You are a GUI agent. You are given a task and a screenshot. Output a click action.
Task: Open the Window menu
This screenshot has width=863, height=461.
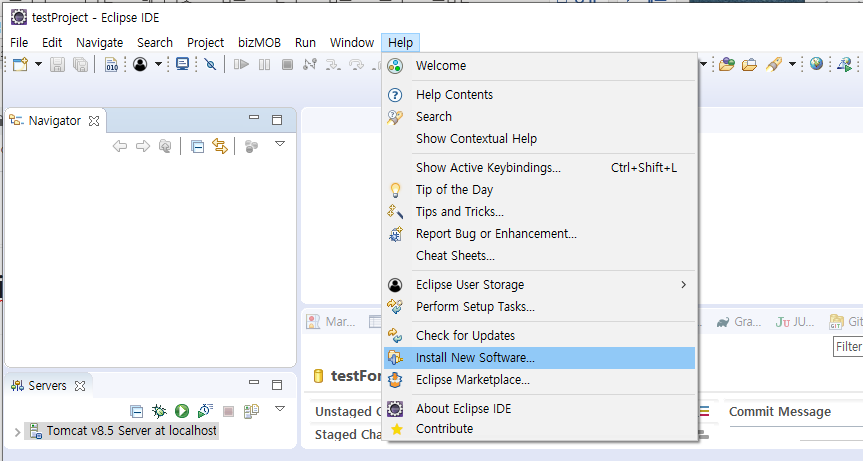[352, 42]
